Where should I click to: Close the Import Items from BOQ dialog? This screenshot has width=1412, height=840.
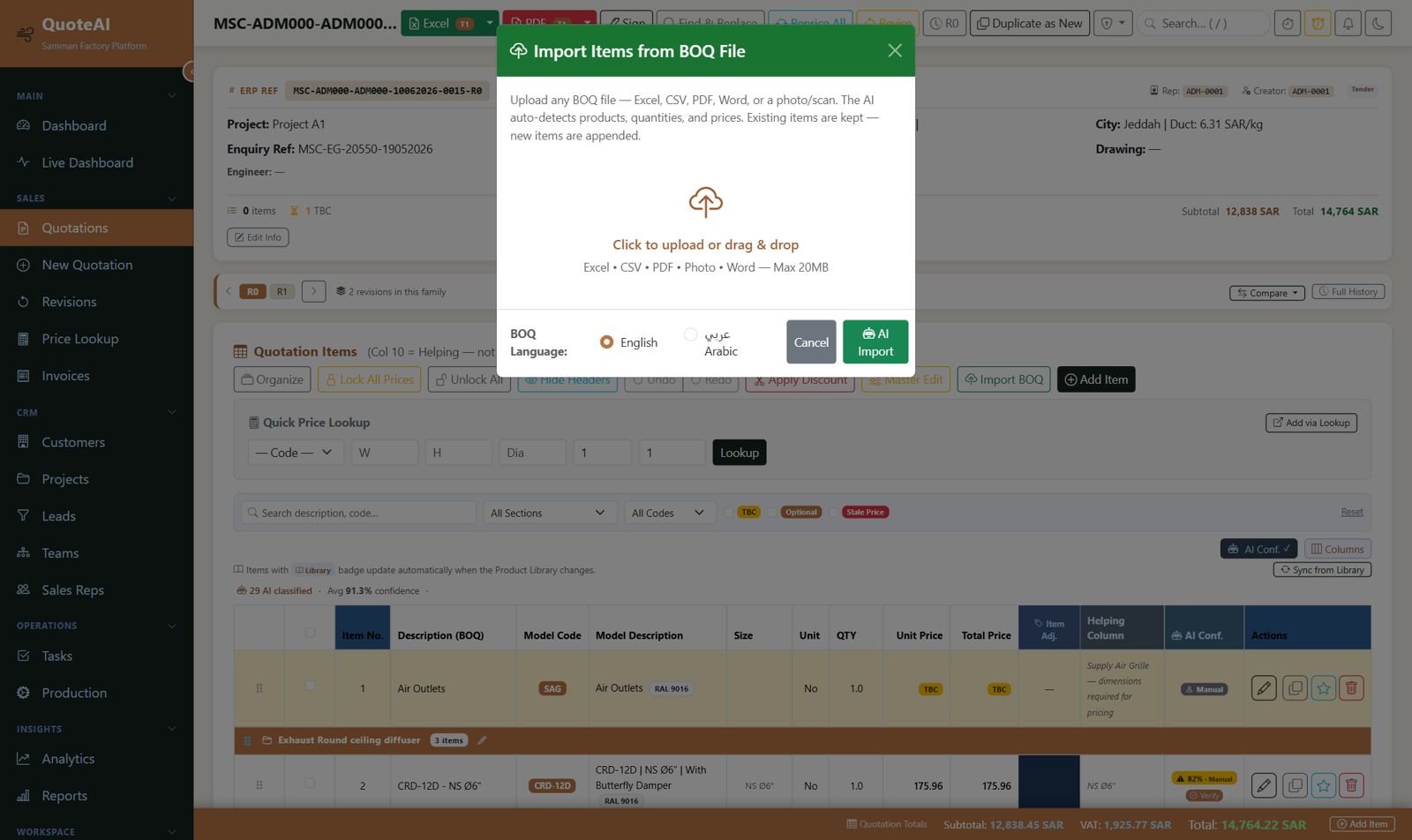tap(895, 51)
